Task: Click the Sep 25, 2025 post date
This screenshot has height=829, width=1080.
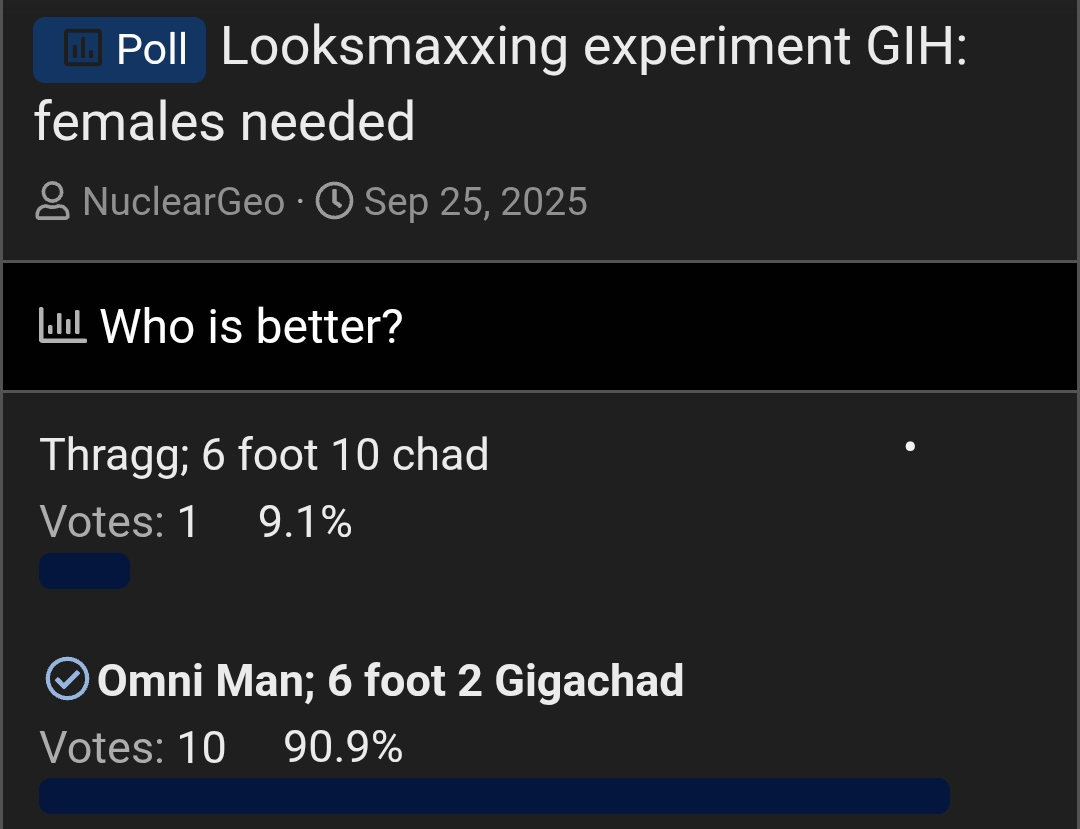Action: (x=475, y=202)
